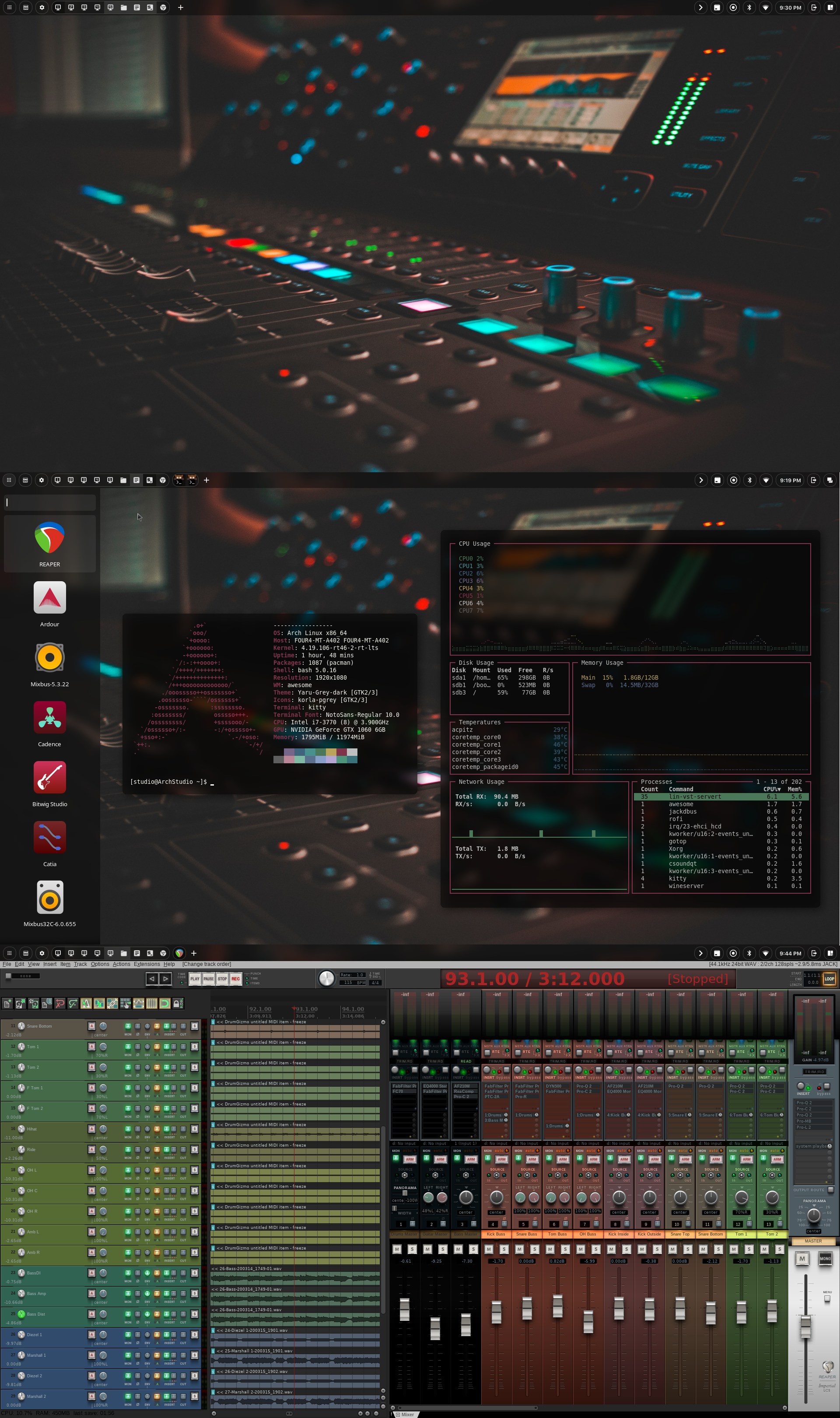Click inside the launcher search field
The image size is (840, 1418).
point(50,502)
